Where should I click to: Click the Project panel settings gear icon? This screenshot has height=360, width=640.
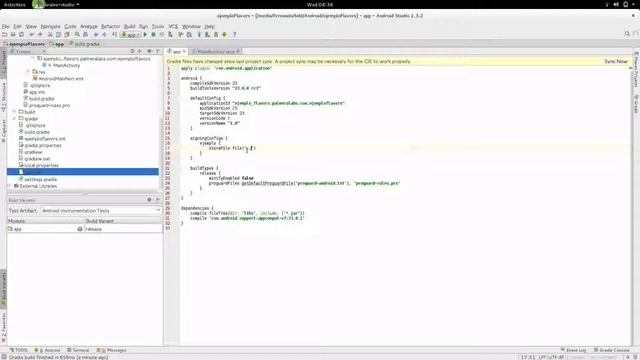(x=149, y=51)
